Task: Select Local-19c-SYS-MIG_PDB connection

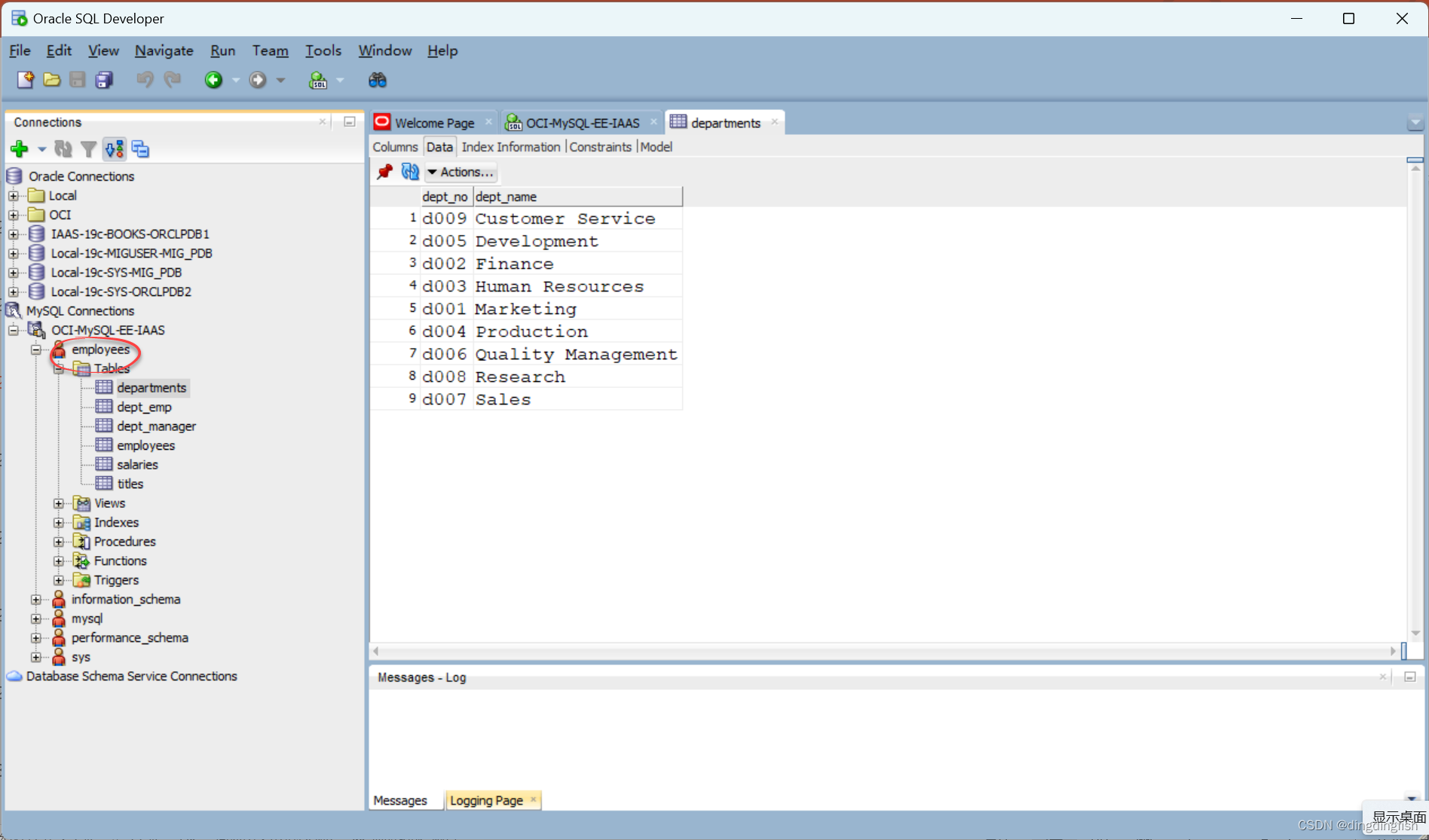Action: pyautogui.click(x=116, y=273)
